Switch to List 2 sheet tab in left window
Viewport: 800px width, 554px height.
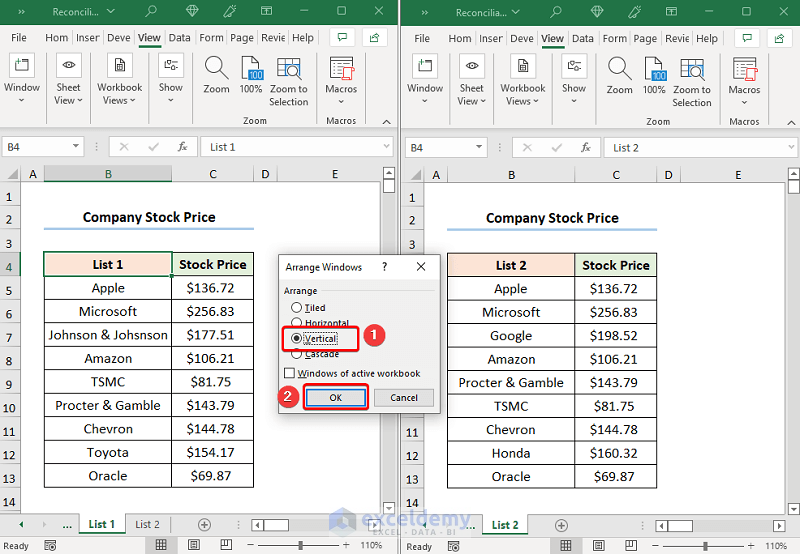(x=147, y=524)
